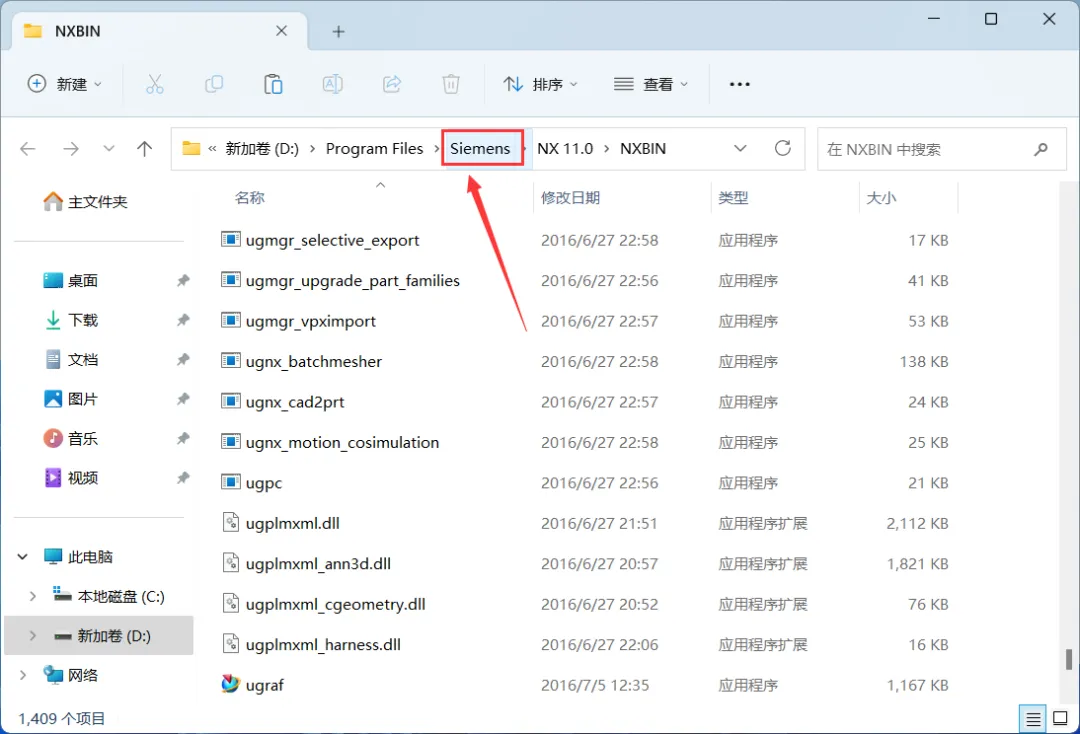Screen dimensions: 1080x734
Task: Select file ugmgr_selective_export
Action: [332, 240]
